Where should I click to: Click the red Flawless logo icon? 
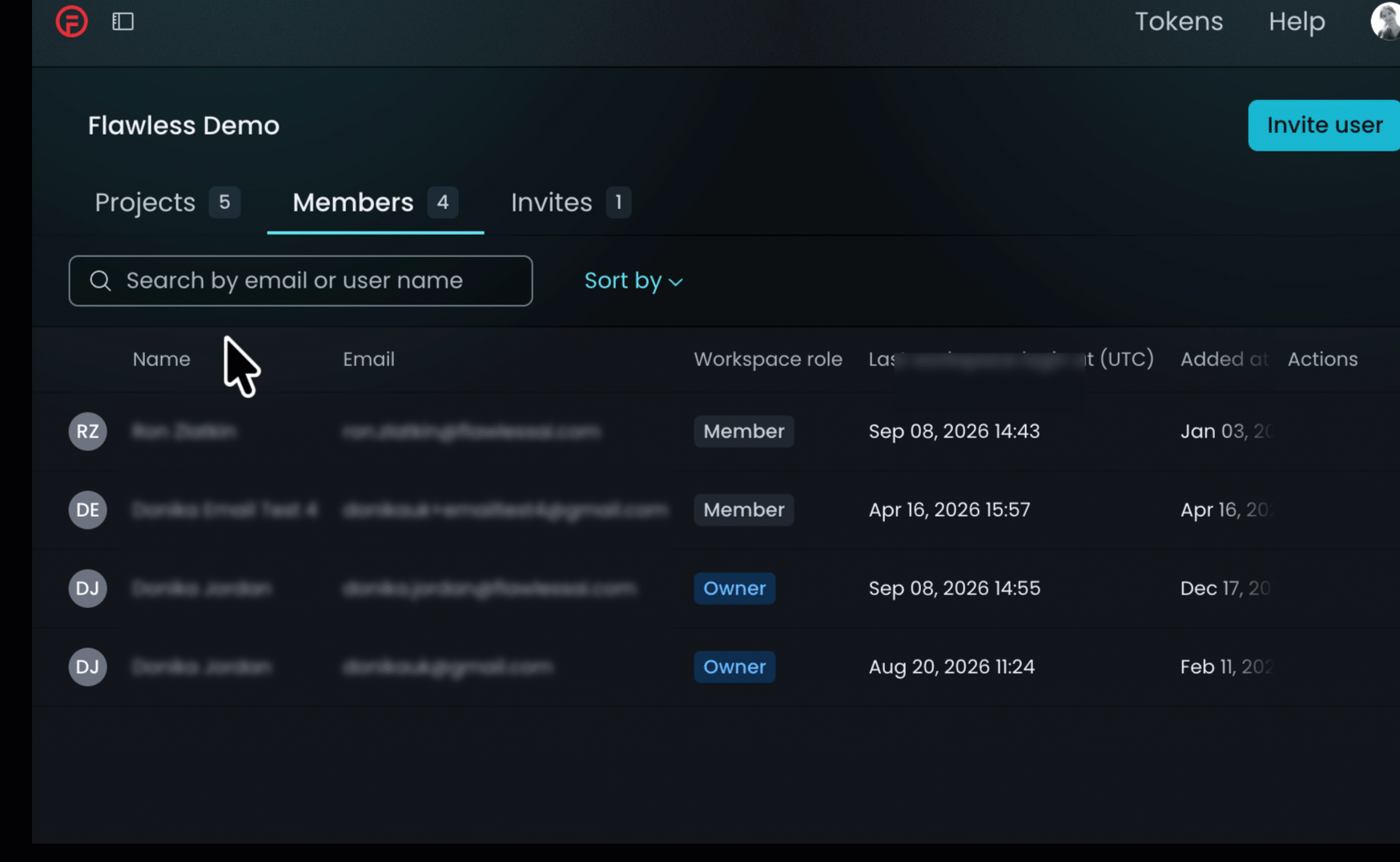[71, 21]
